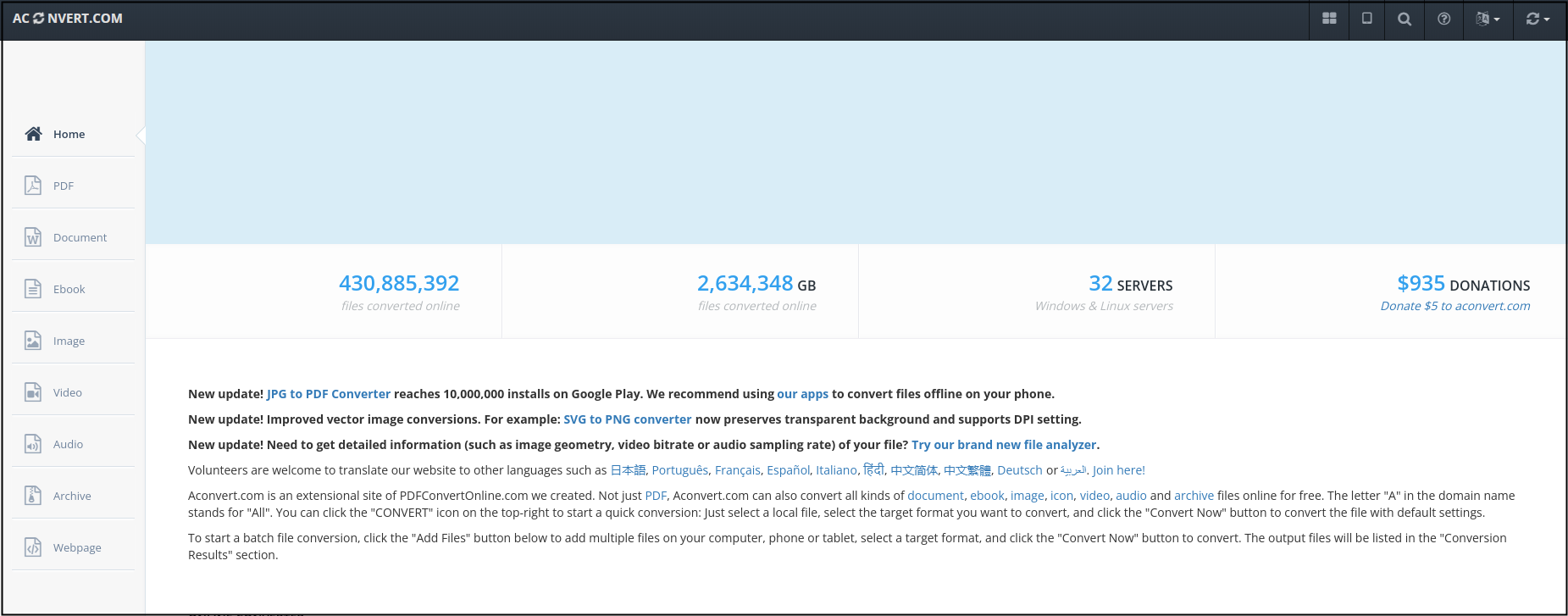Click the $935 DONATIONS figure
The width and height of the screenshot is (1568, 616).
1464,283
